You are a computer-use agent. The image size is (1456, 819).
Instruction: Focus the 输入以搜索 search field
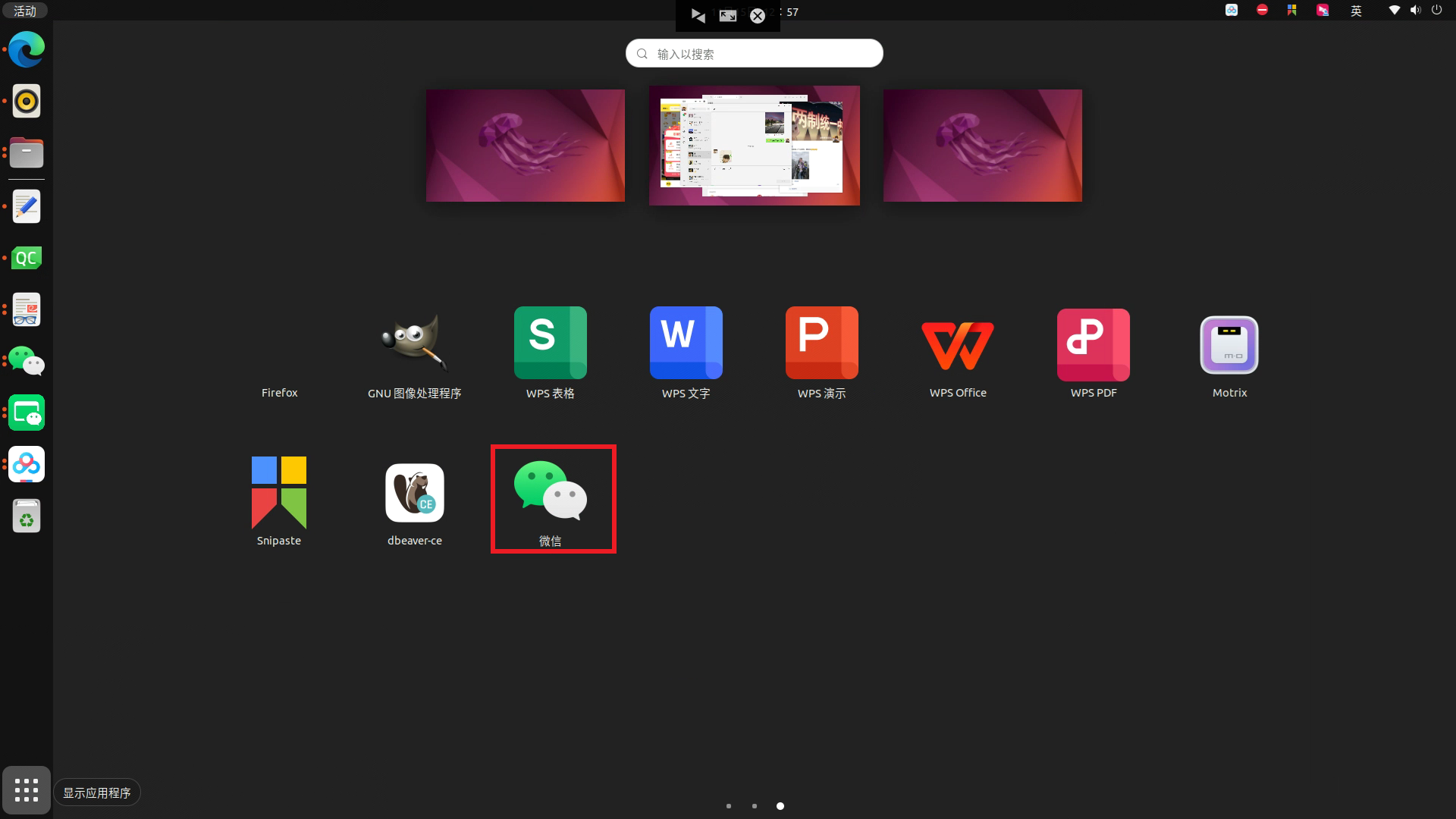click(x=755, y=53)
